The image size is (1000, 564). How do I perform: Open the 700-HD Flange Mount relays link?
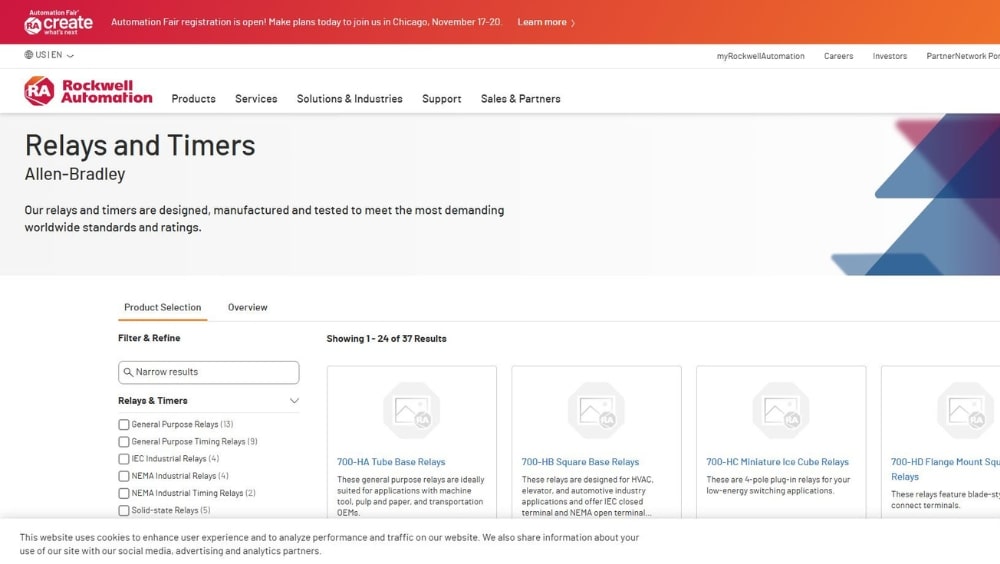point(945,469)
